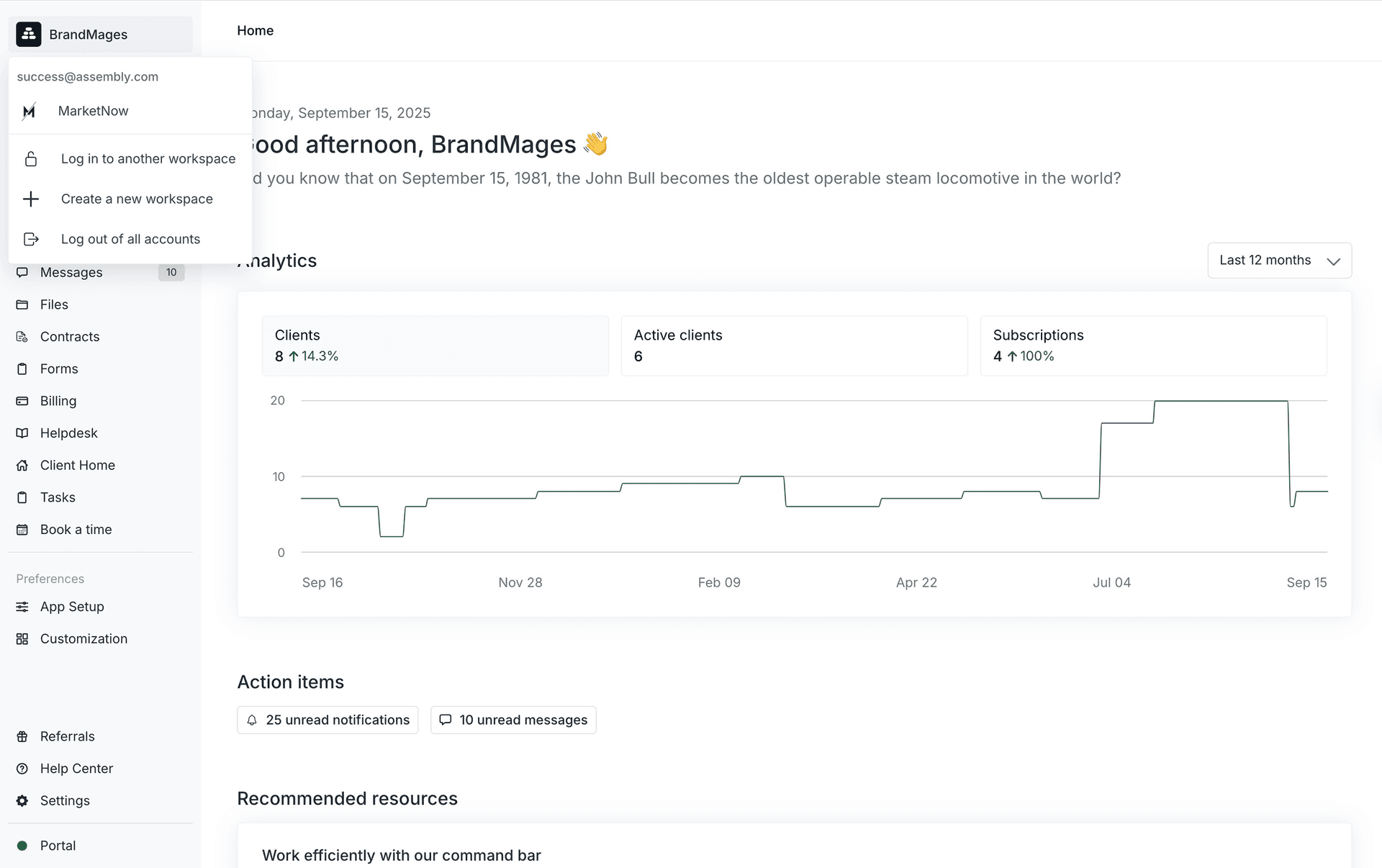1382x868 pixels.
Task: Click the Settings gear icon
Action: pos(22,801)
